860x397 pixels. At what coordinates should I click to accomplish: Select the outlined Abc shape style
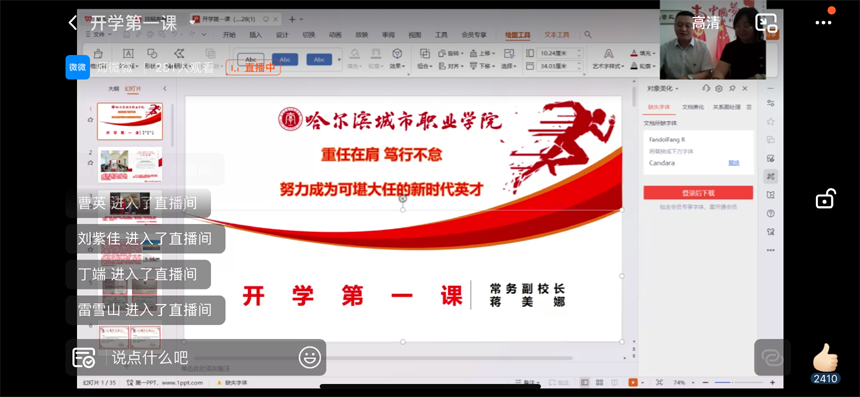(251, 59)
